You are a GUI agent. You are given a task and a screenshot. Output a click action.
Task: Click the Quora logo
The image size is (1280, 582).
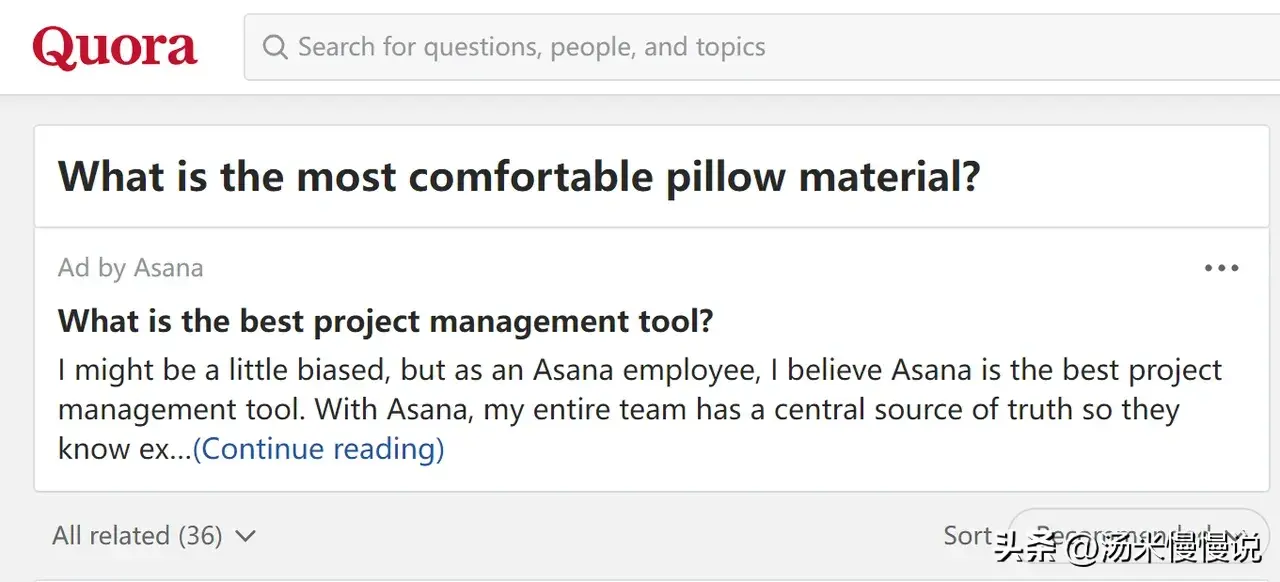click(x=115, y=48)
